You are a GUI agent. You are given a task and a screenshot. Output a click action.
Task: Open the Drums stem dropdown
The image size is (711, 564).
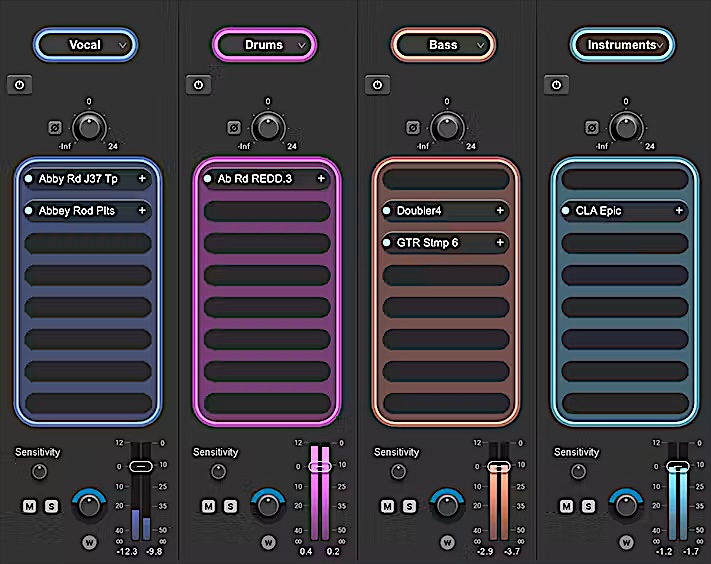pyautogui.click(x=264, y=45)
